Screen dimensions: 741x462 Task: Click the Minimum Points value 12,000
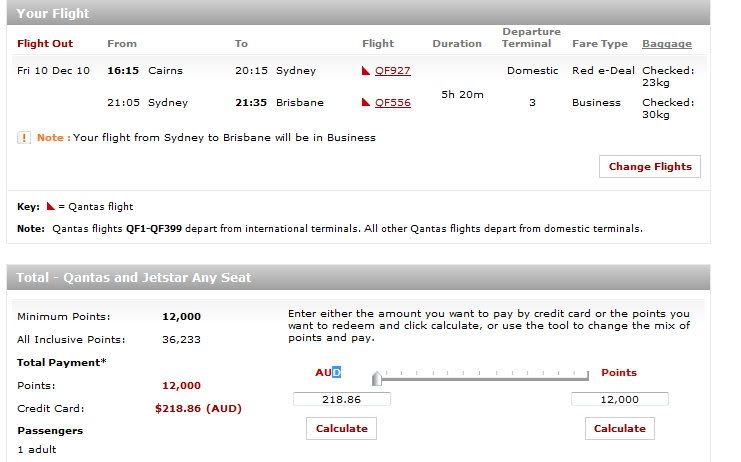coord(181,317)
